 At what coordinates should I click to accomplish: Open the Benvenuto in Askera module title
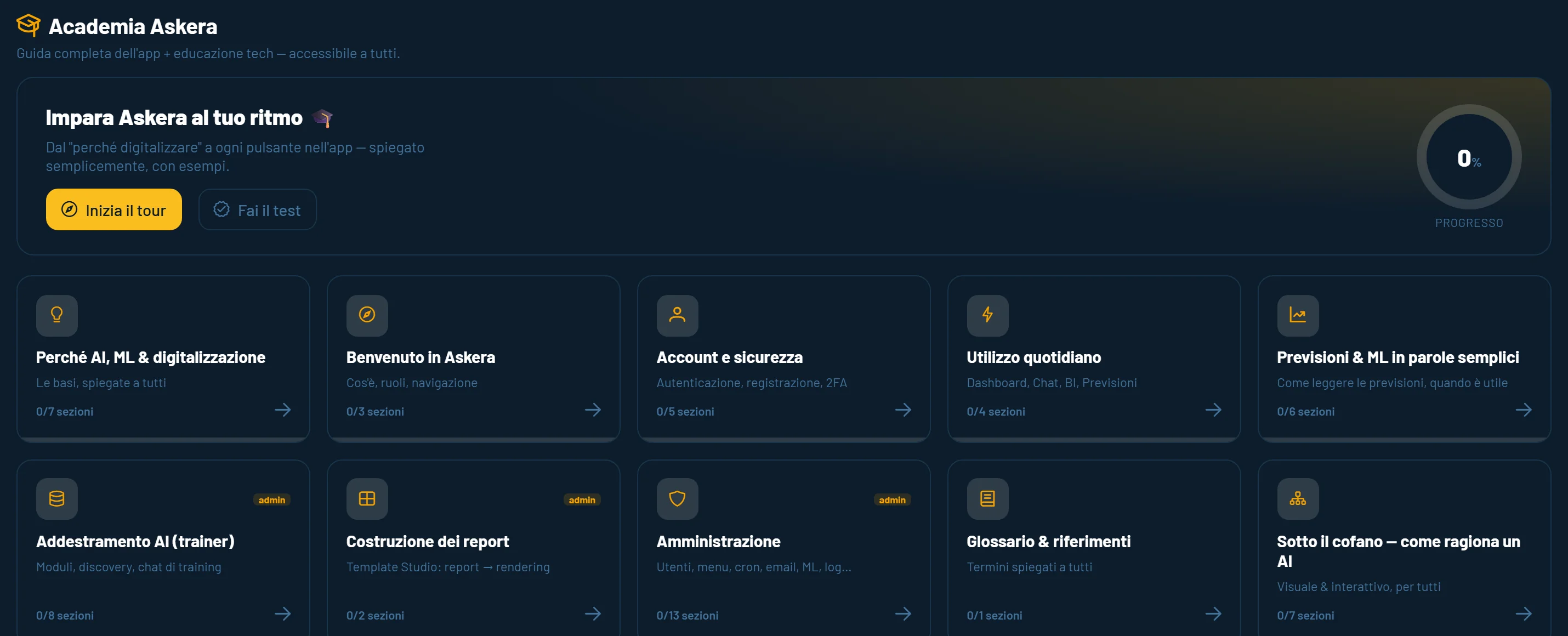point(421,358)
